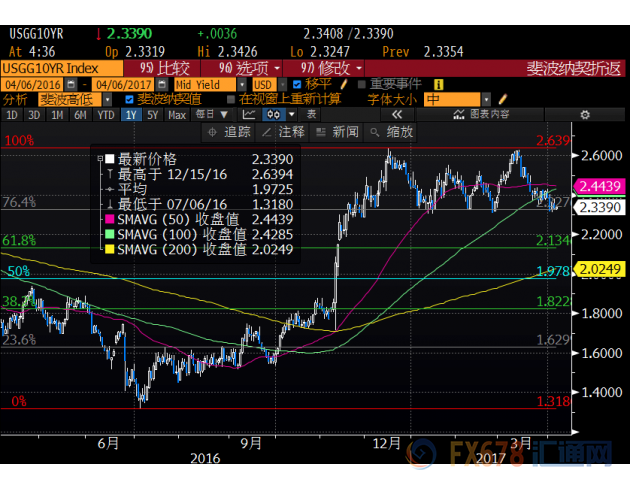Open the 新闻 news tool
Viewport: 630px width, 490px height.
(x=338, y=132)
